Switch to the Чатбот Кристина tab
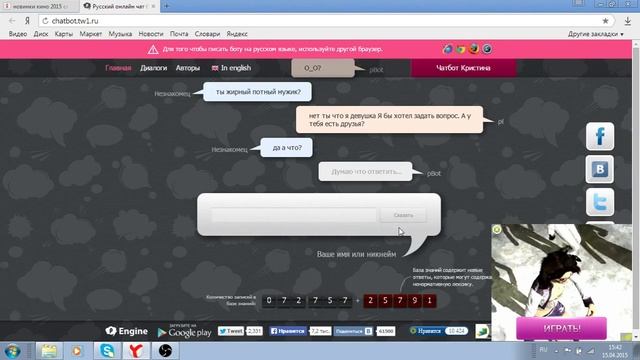The height and width of the screenshot is (360, 640). (463, 68)
